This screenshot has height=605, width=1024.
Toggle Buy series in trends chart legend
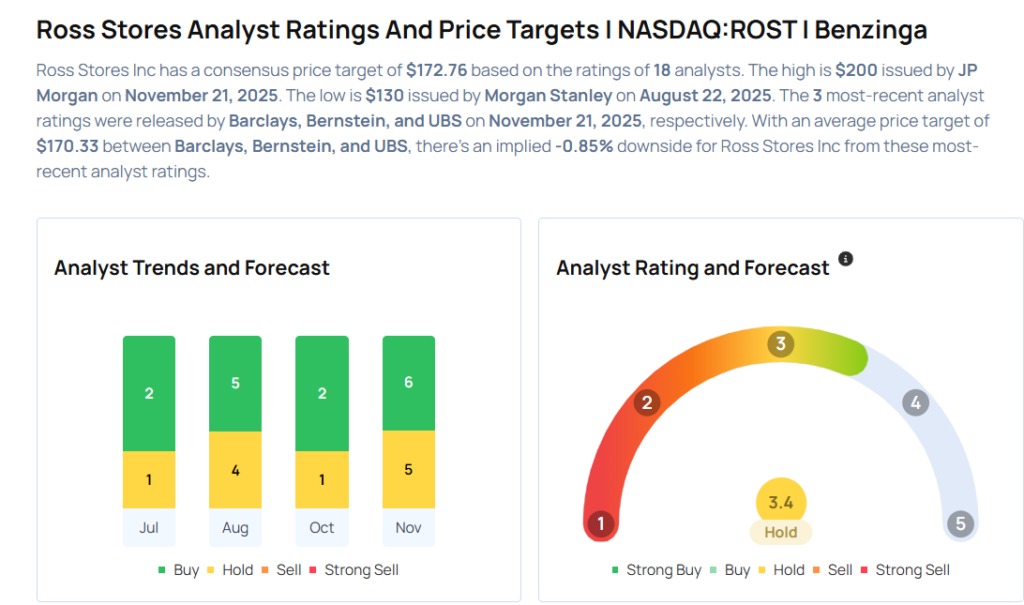(178, 570)
